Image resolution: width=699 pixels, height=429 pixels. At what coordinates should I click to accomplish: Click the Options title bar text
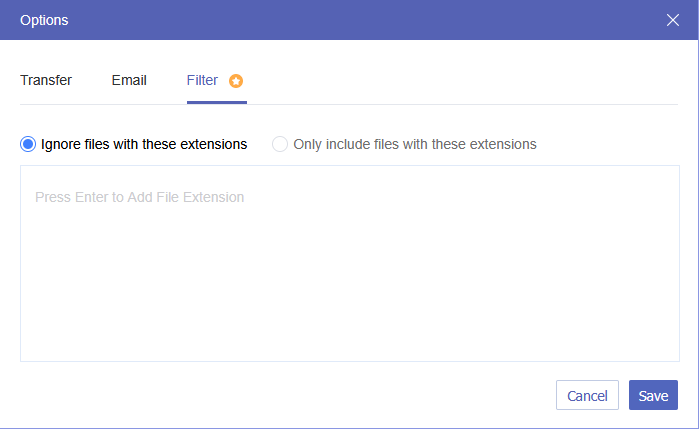[x=44, y=20]
